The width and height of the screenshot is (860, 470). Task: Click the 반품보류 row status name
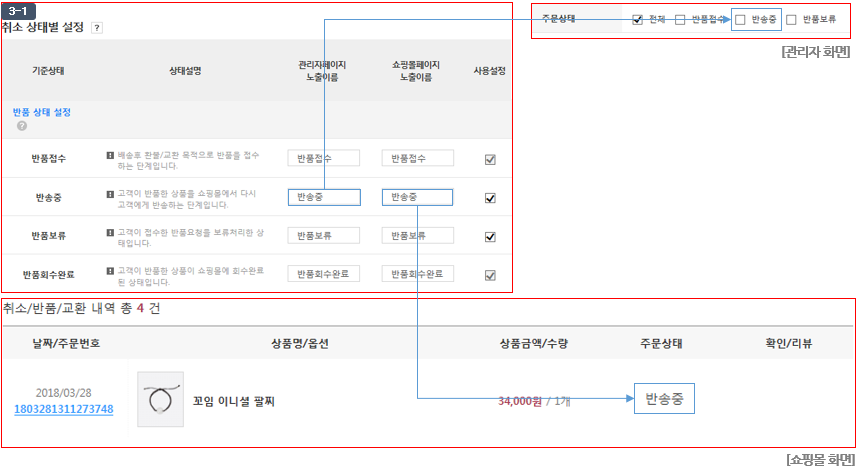click(x=48, y=236)
